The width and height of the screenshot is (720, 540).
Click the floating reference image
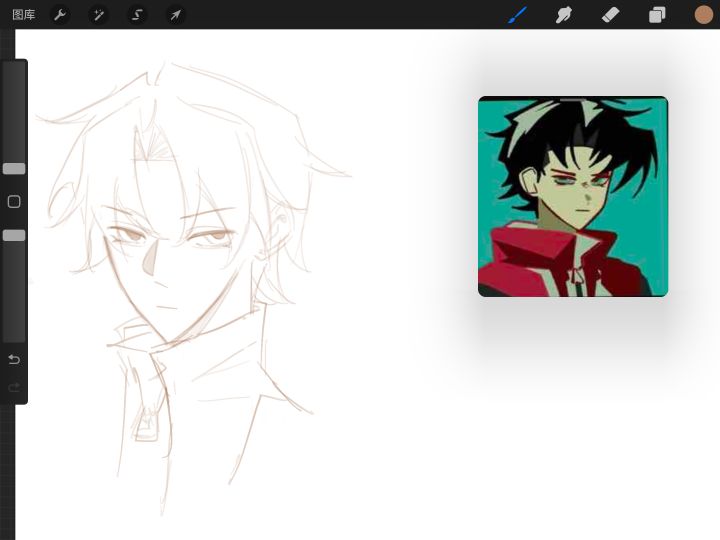click(573, 197)
